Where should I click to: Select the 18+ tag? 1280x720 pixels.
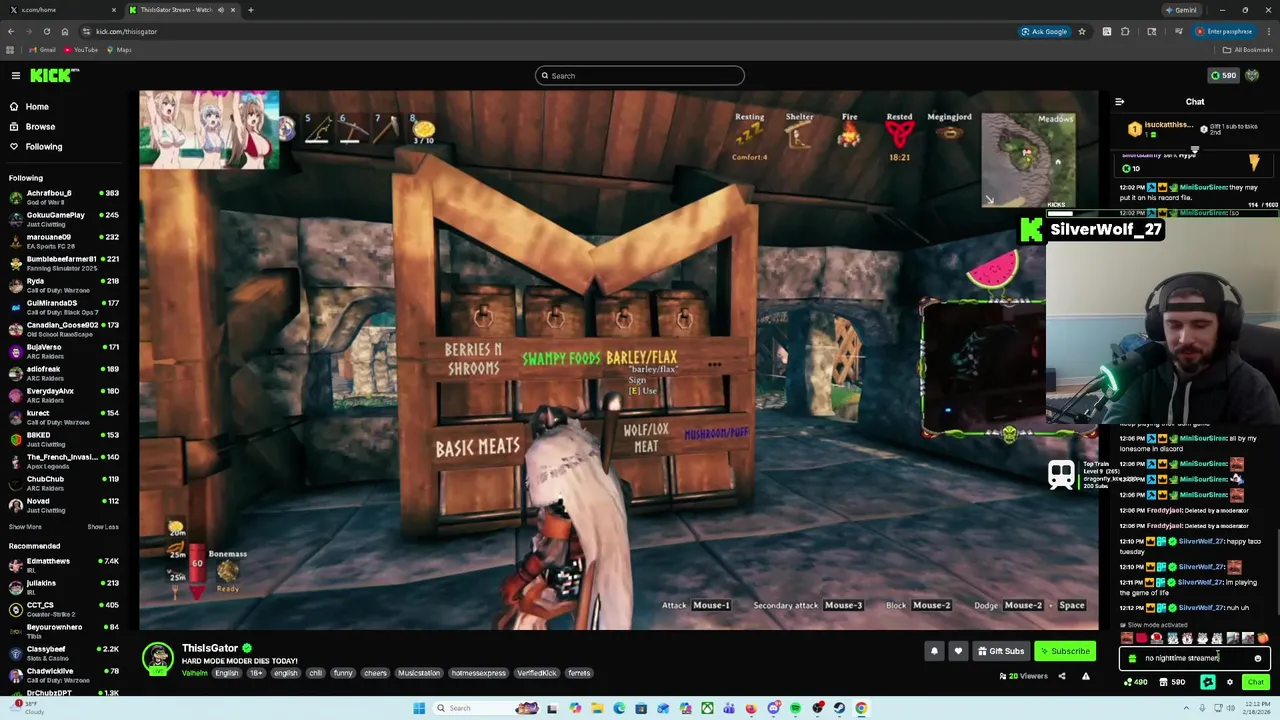click(x=256, y=673)
